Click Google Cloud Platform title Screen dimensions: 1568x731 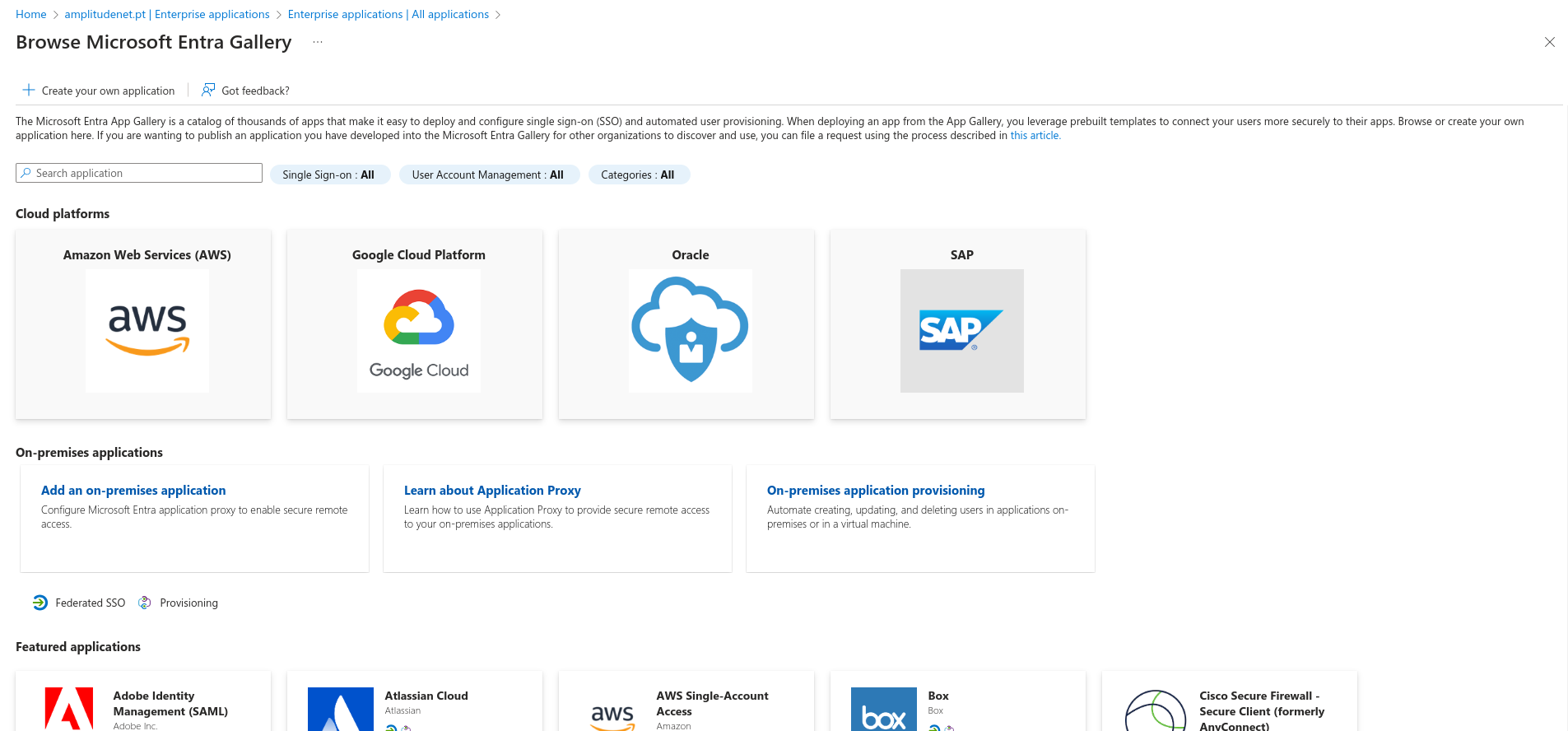(x=419, y=255)
